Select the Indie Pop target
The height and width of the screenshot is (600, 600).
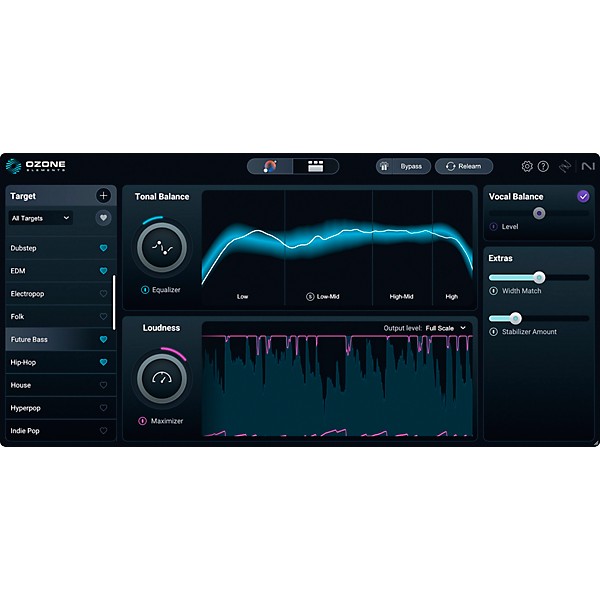click(60, 430)
